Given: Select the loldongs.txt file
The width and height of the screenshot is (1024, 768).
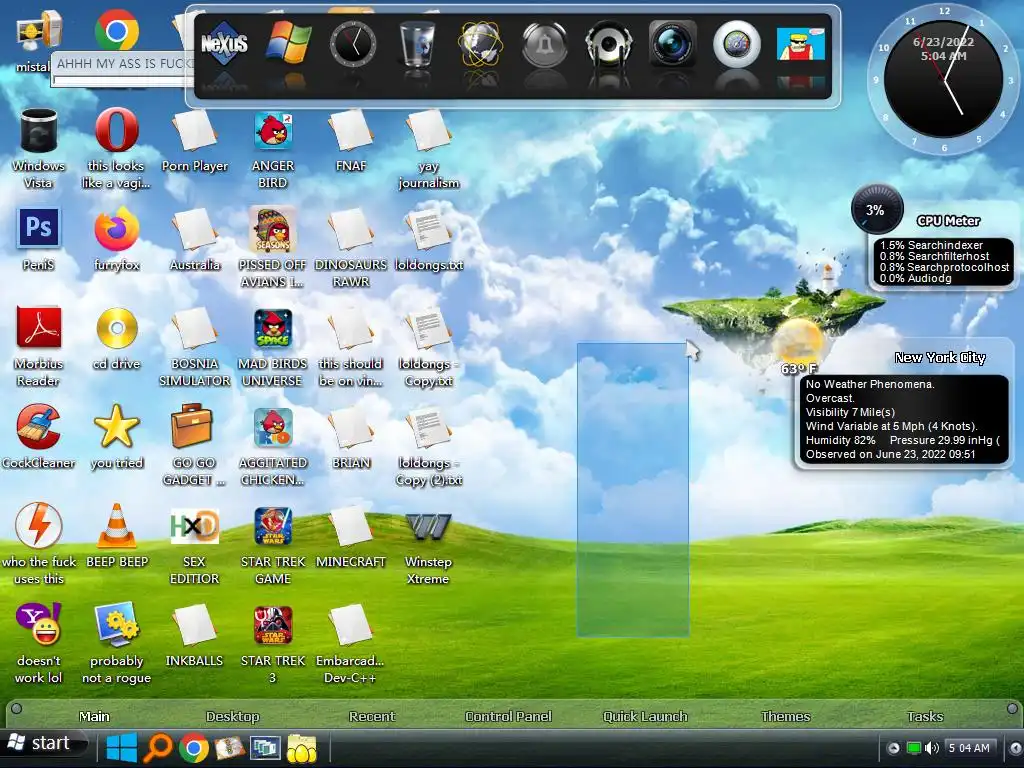Looking at the screenshot, I should click(x=428, y=229).
